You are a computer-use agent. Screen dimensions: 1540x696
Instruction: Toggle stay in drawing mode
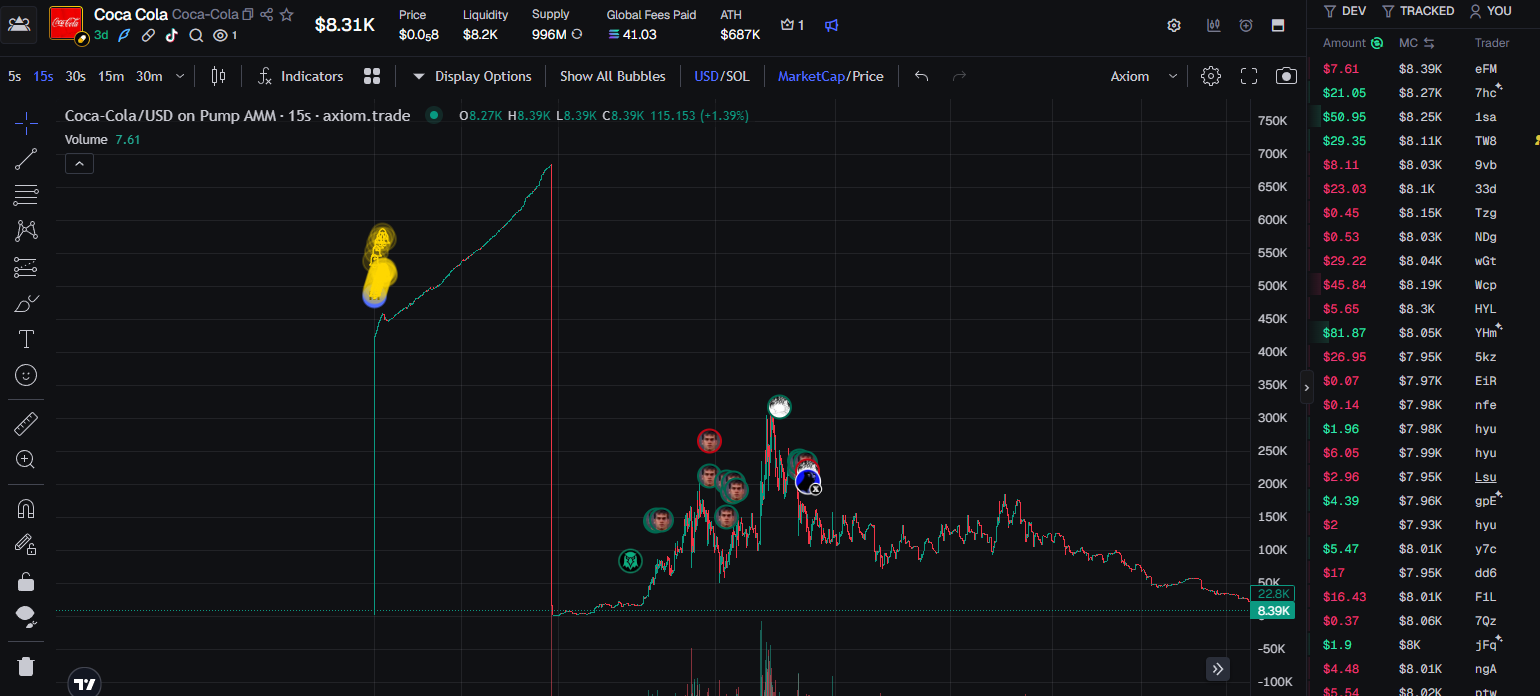pos(26,545)
